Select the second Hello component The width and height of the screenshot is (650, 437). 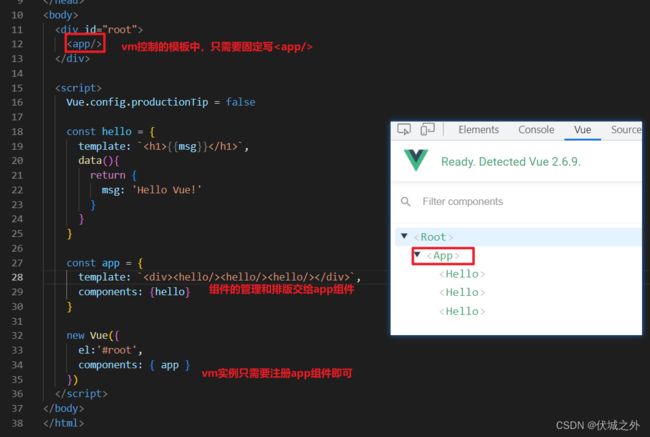tap(462, 293)
